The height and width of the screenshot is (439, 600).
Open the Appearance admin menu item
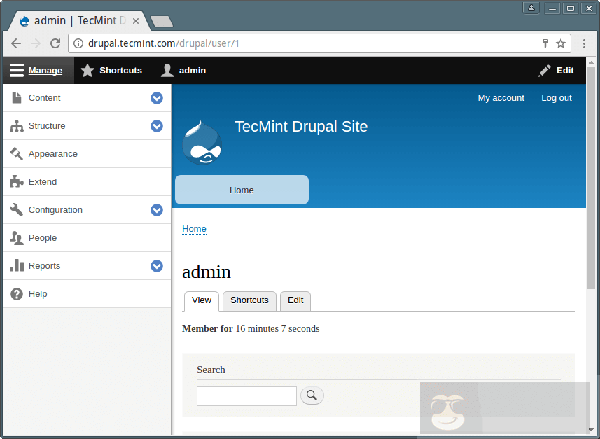tap(87, 154)
